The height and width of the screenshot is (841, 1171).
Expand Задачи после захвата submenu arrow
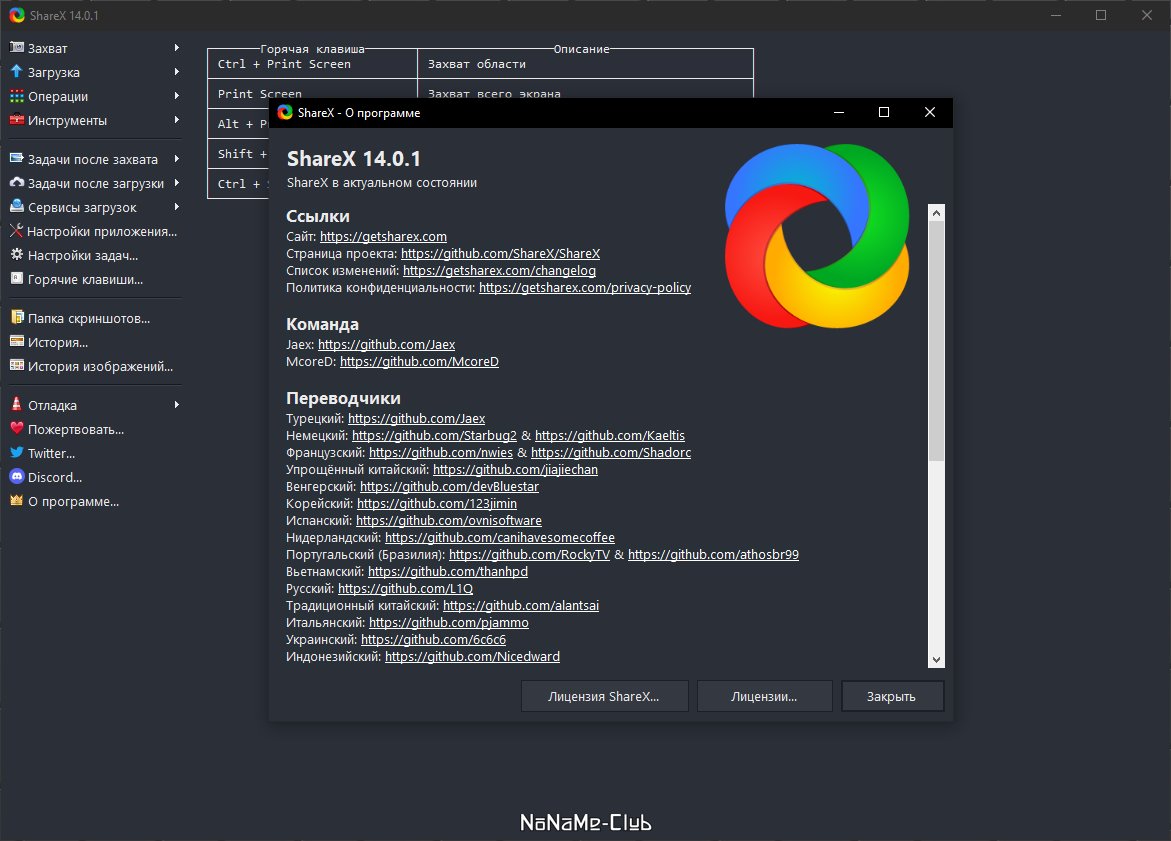(176, 159)
